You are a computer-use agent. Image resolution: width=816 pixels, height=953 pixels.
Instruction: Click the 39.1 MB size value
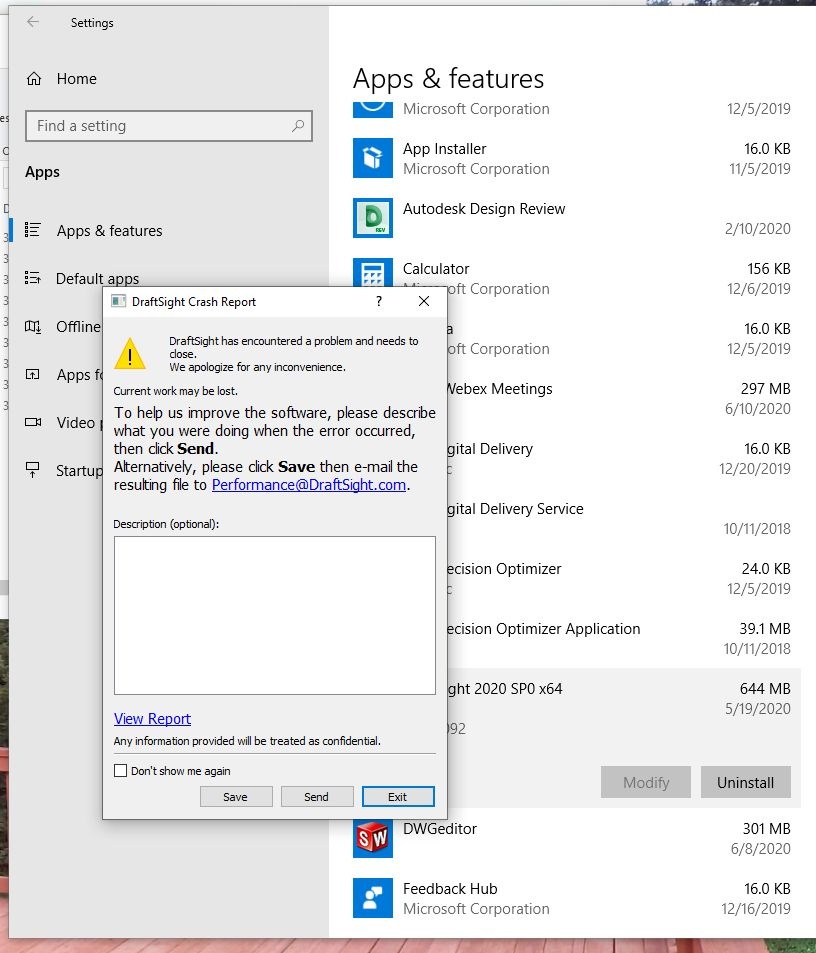(x=765, y=628)
